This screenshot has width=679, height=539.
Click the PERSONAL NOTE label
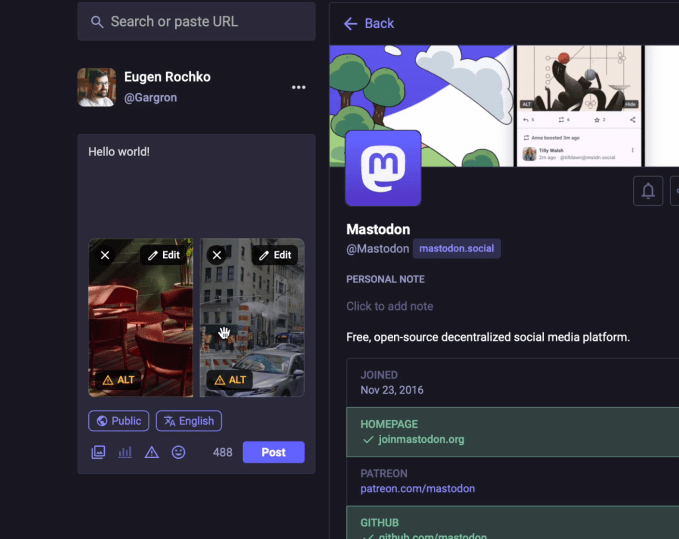(385, 279)
